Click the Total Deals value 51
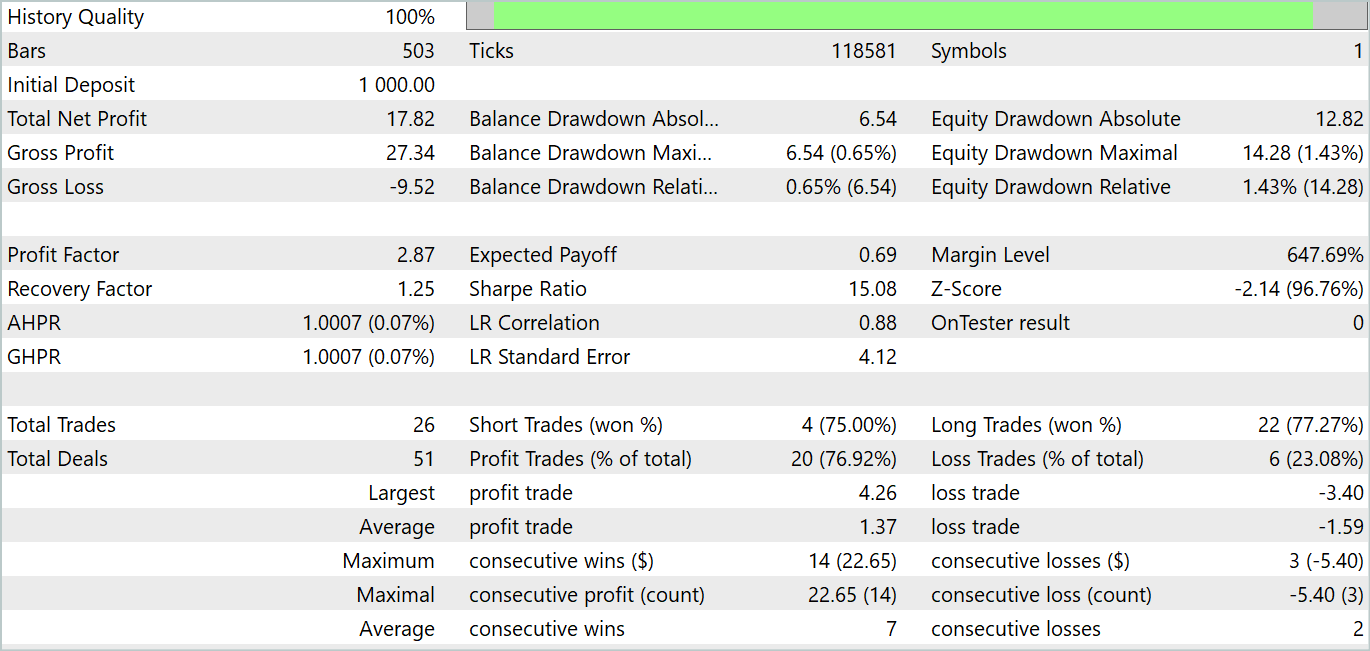The width and height of the screenshot is (1370, 651). point(424,459)
